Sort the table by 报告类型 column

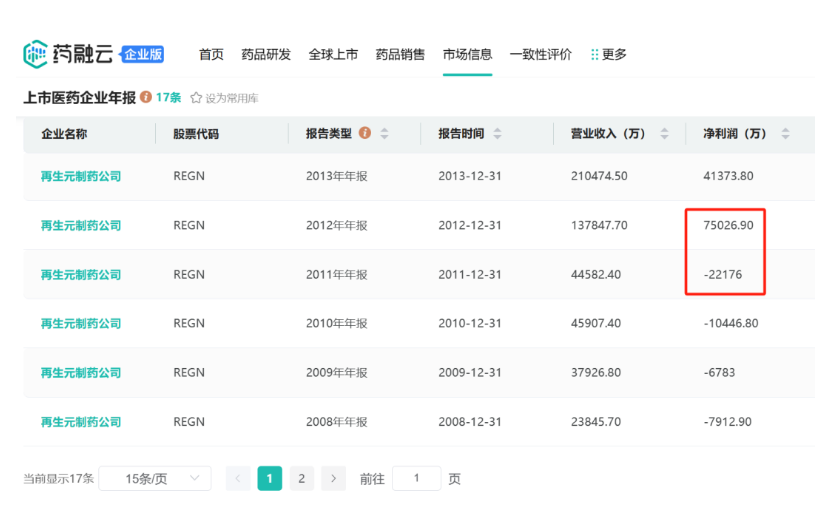[x=384, y=133]
